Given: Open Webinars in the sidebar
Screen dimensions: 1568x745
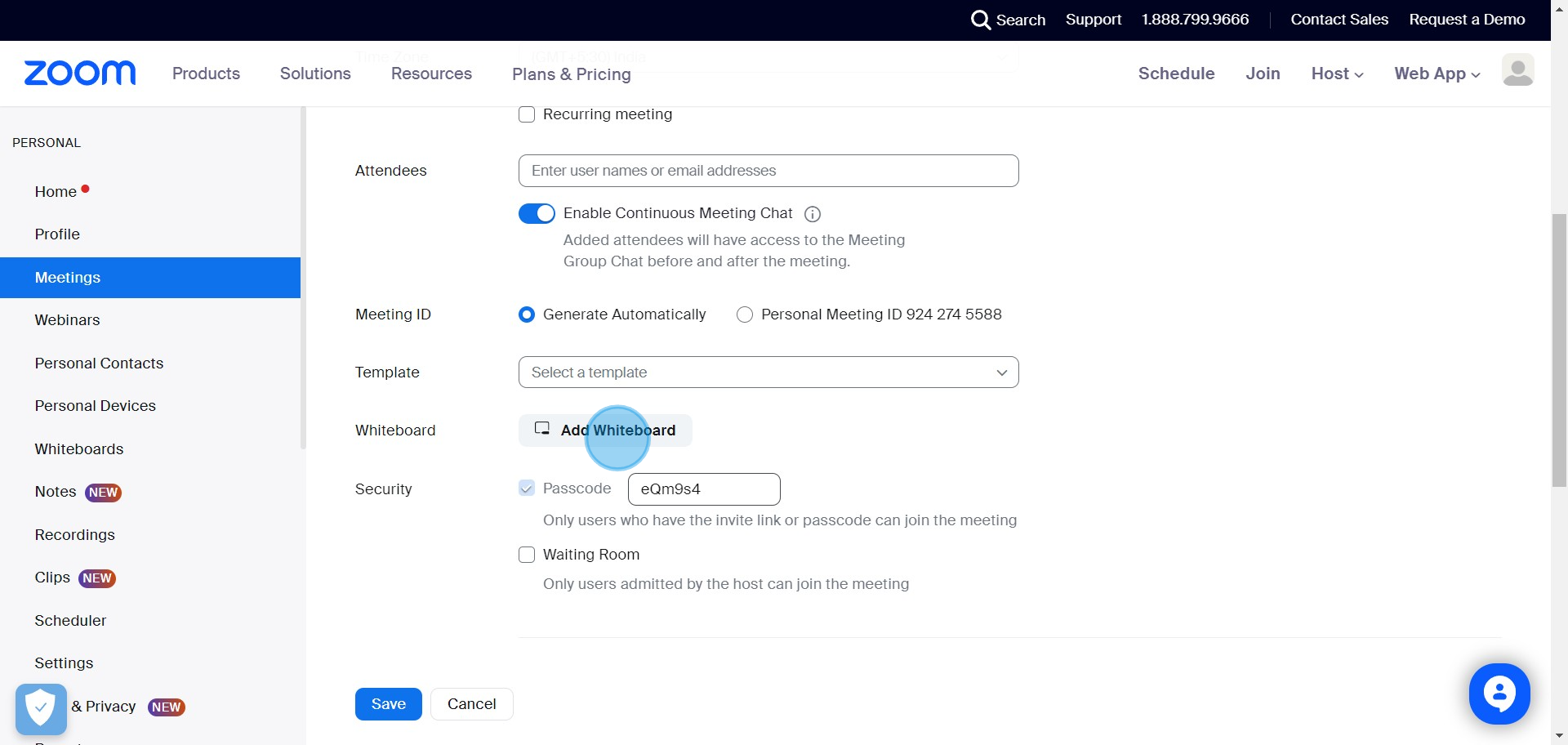Looking at the screenshot, I should [x=67, y=320].
